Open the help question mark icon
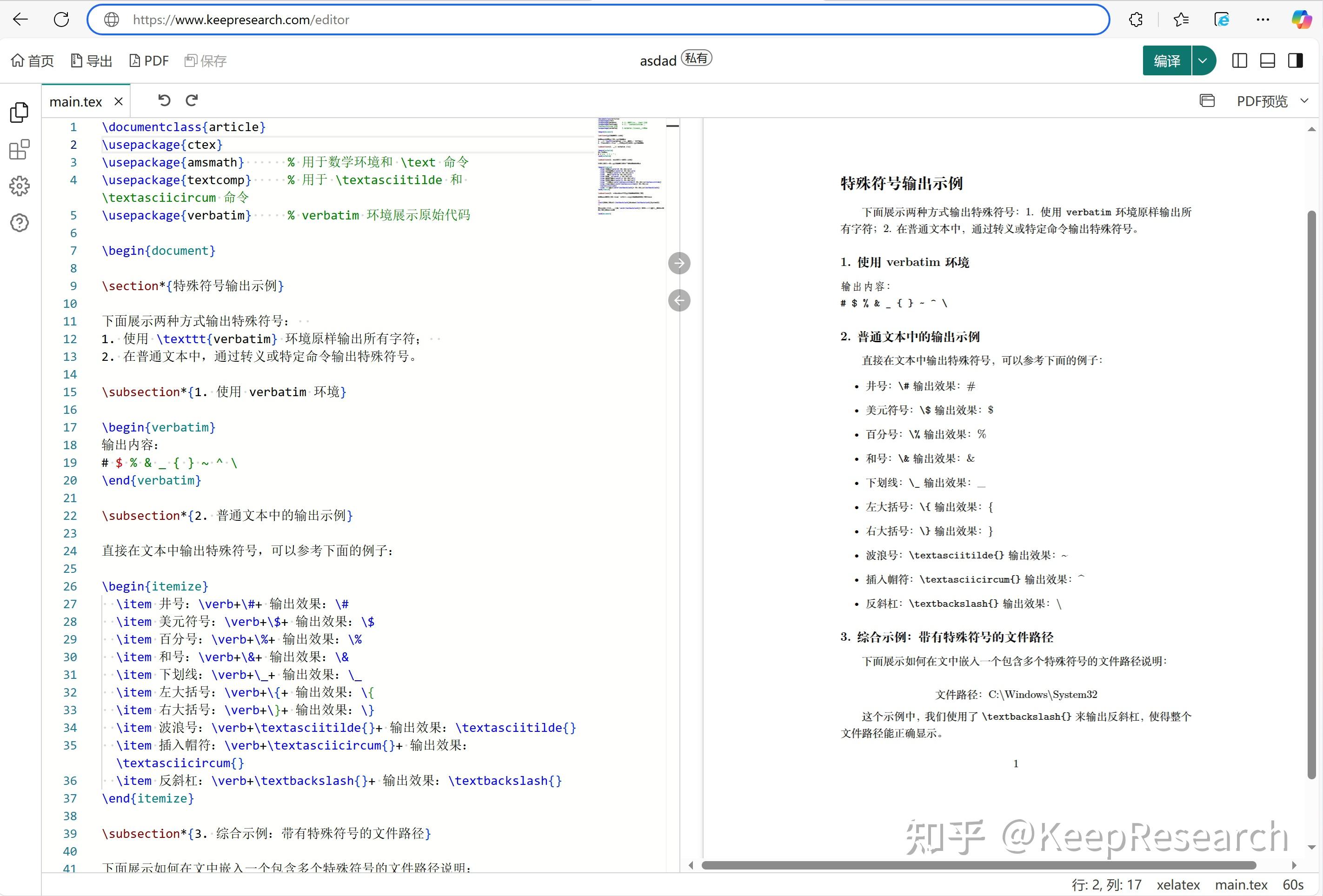Image resolution: width=1323 pixels, height=896 pixels. click(x=20, y=223)
